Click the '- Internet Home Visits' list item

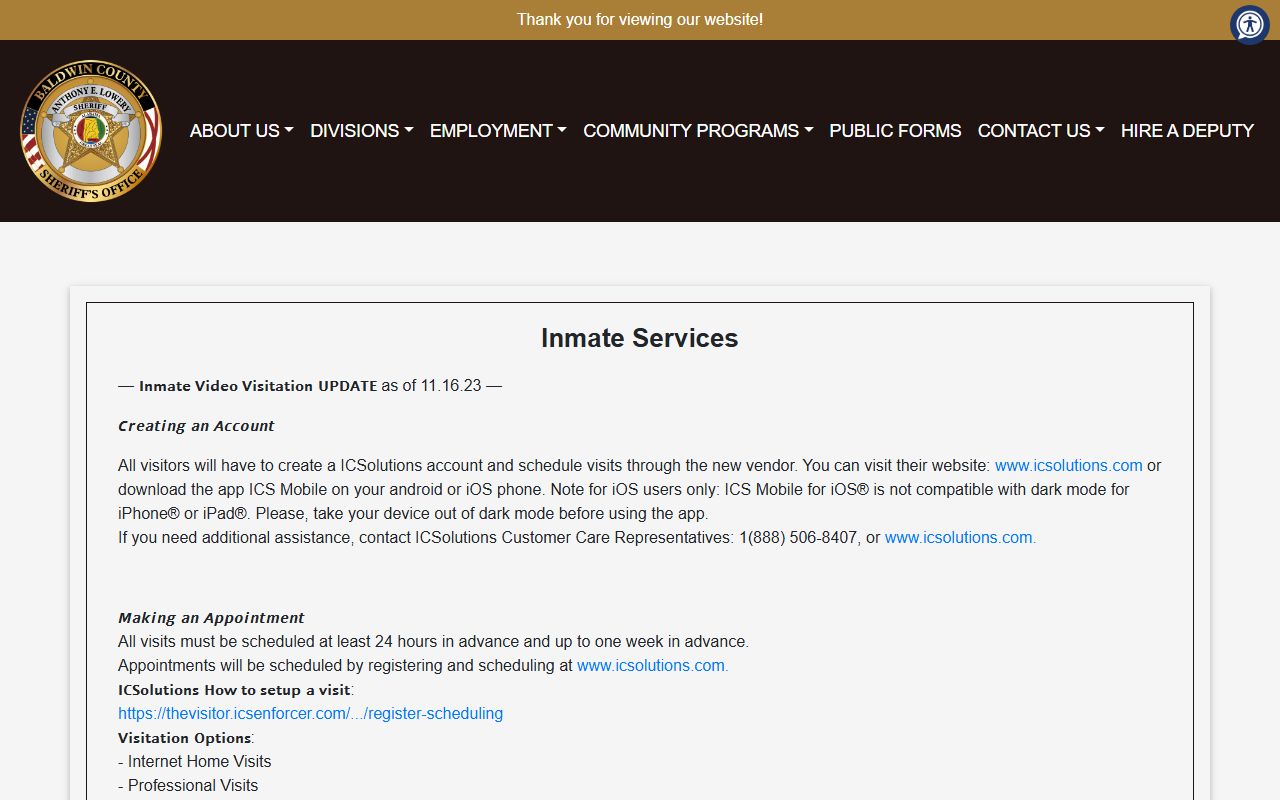(x=195, y=762)
